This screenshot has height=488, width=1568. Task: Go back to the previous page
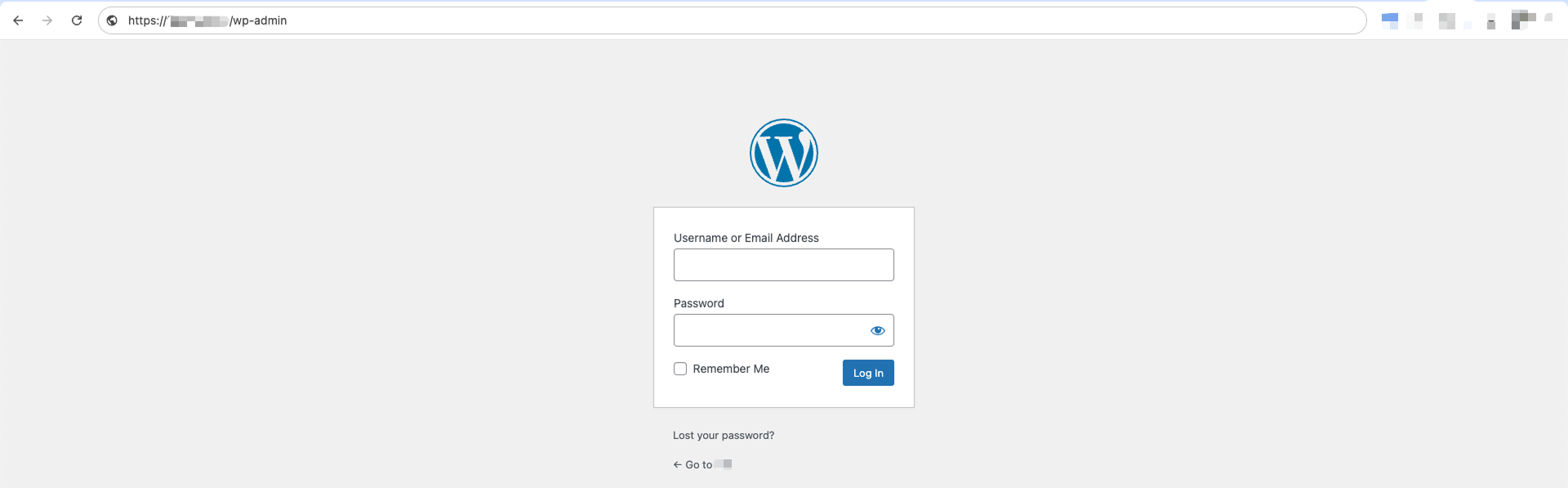[18, 20]
